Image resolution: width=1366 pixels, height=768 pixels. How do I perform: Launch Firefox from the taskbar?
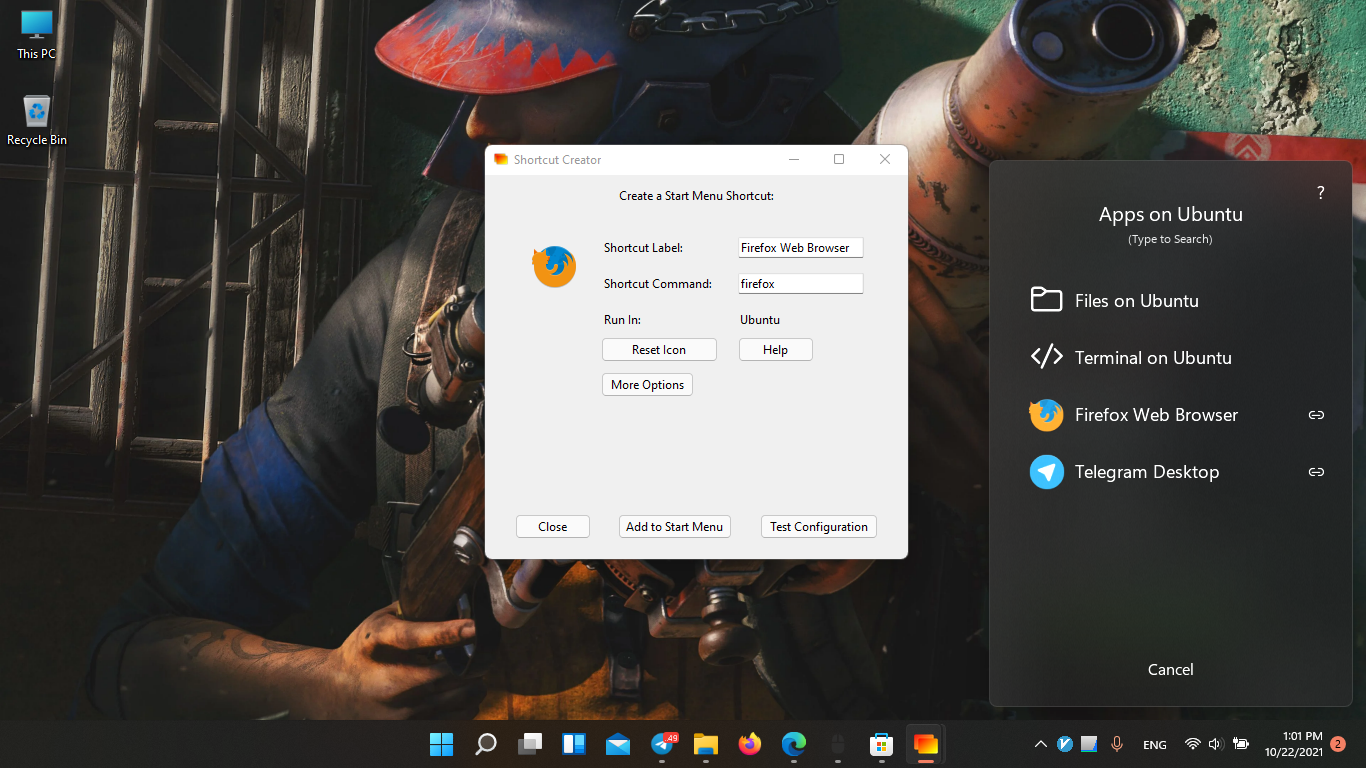[x=749, y=744]
